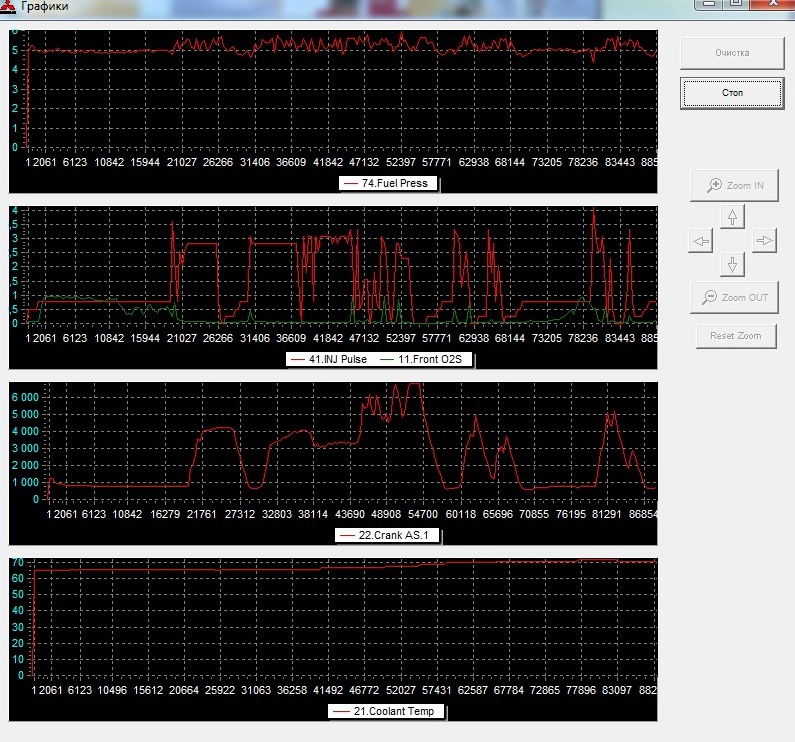Select the 11.Front O2S legend entry
Viewport: 795px width, 742px height.
[423, 359]
